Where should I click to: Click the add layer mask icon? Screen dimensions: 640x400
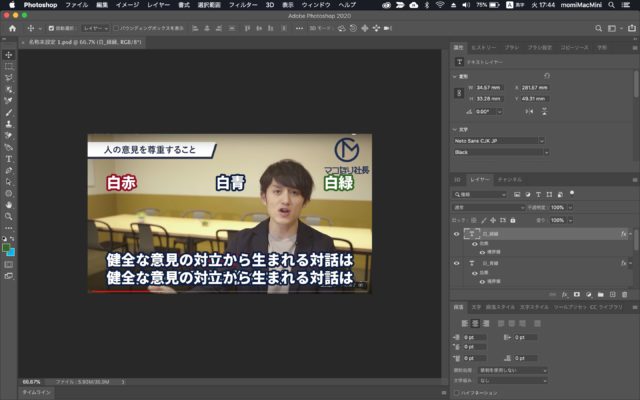coord(577,294)
